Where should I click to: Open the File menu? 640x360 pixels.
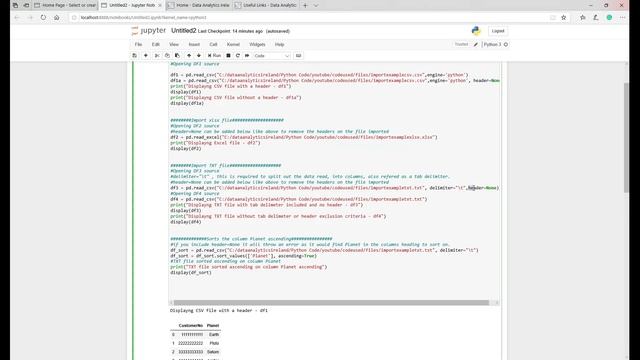click(x=138, y=44)
